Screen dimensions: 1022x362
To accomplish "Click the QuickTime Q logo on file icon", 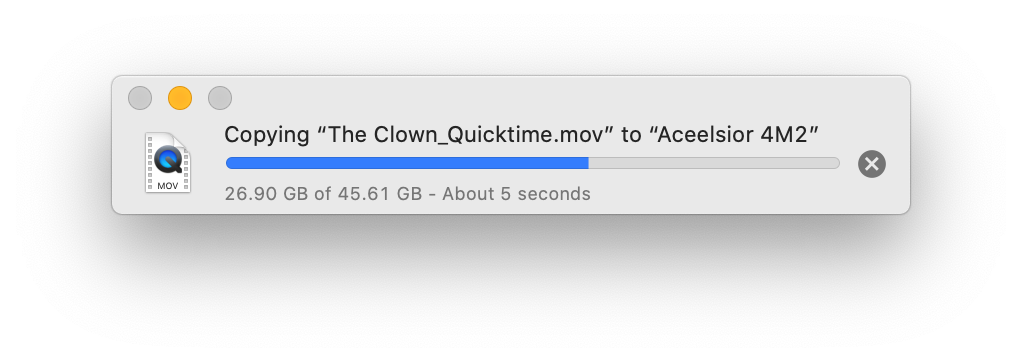I will click(169, 158).
